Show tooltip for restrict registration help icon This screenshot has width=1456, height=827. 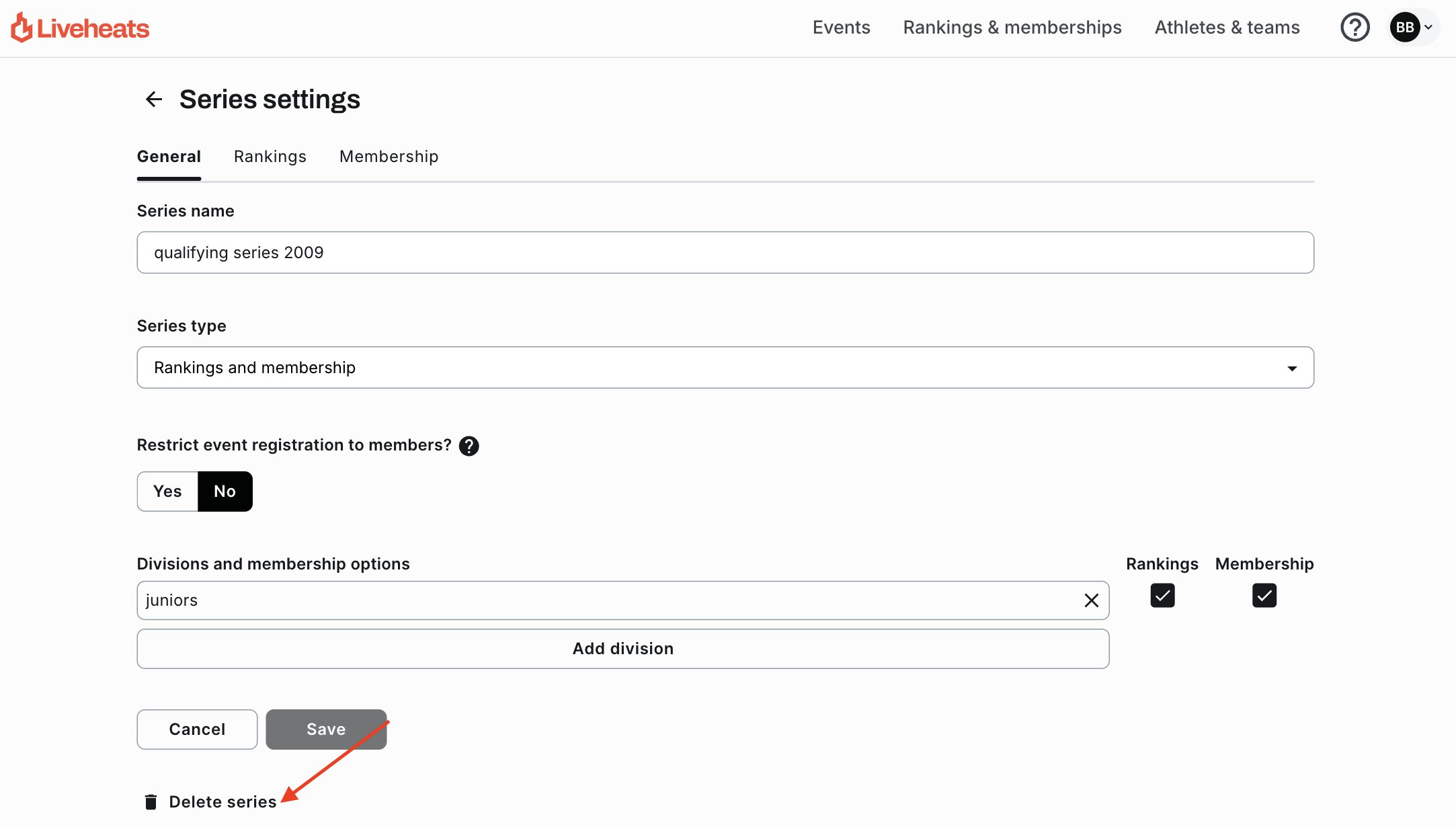[469, 446]
